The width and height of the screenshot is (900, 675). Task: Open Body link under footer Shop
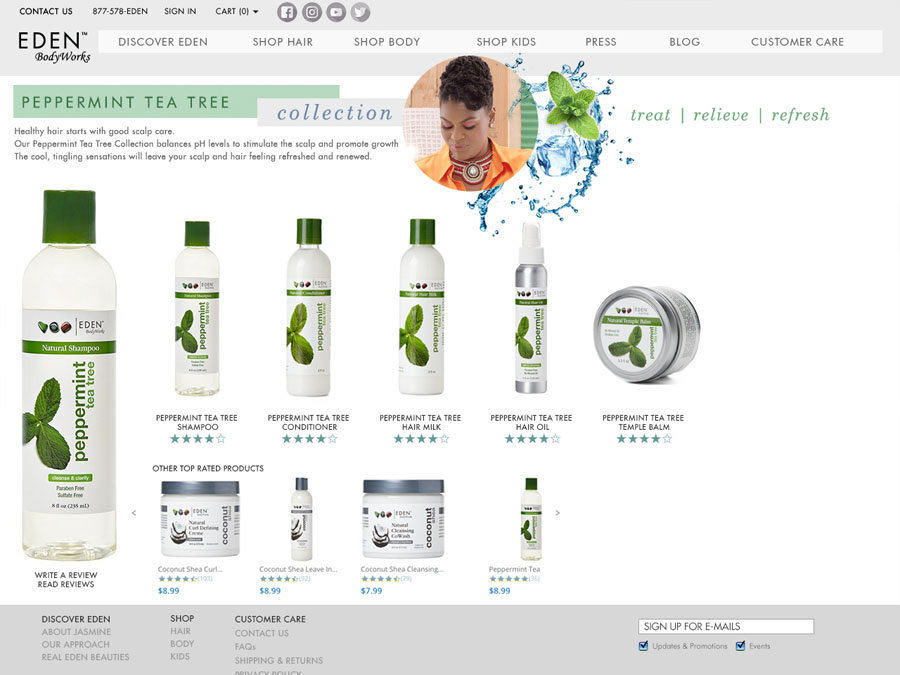(182, 644)
